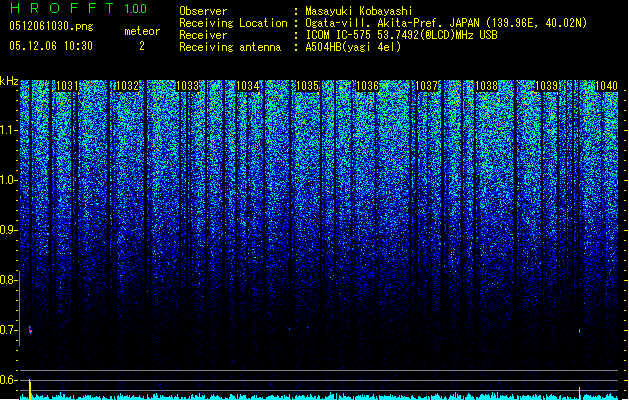The image size is (629, 400).
Task: Click the 'Receiving antenna' label
Action: pyautogui.click(x=230, y=47)
